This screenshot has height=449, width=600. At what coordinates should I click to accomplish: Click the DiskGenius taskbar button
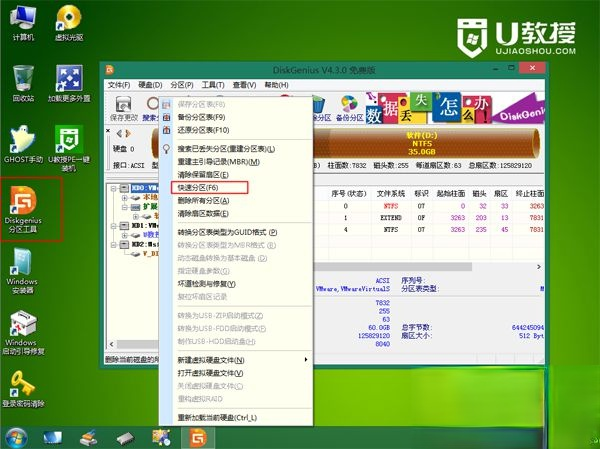click(x=198, y=438)
